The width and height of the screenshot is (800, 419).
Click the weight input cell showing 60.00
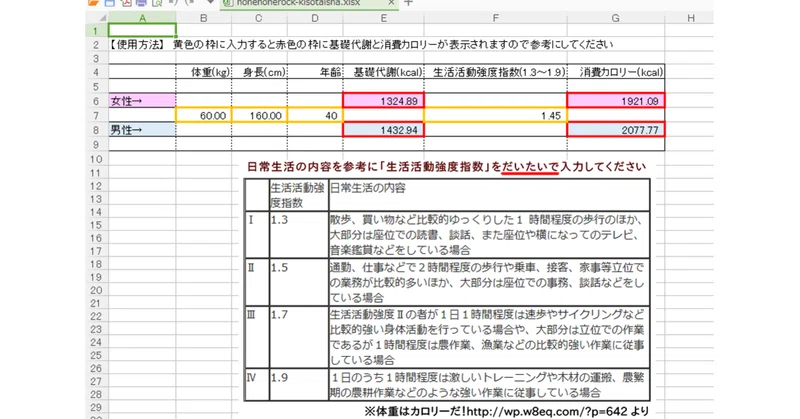point(204,115)
